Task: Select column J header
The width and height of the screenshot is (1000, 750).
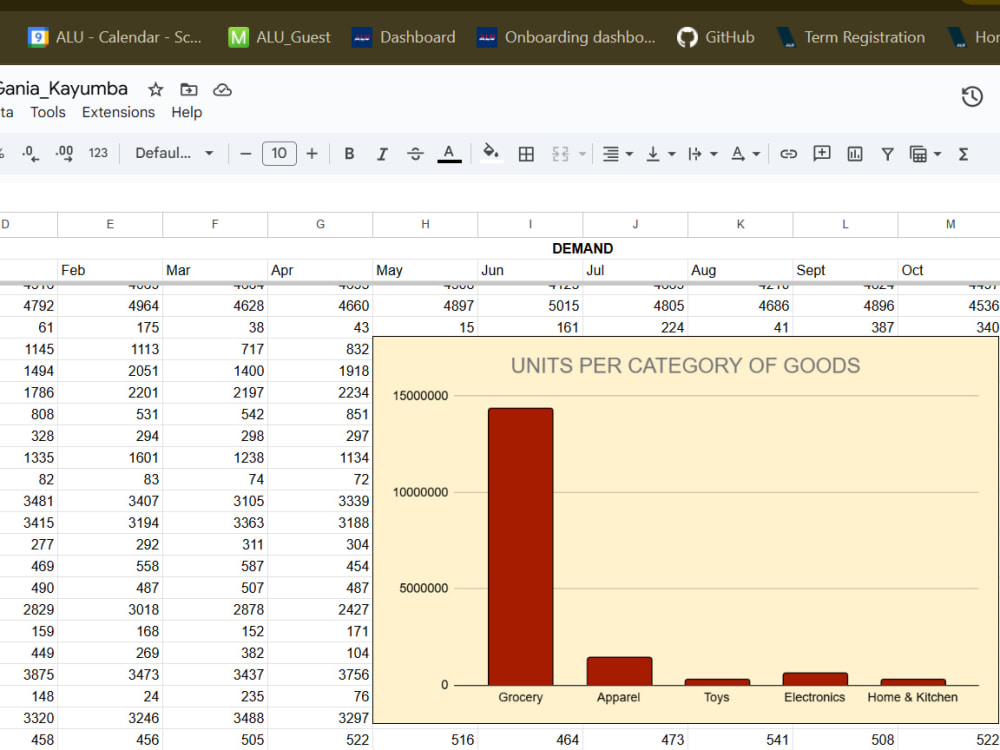Action: point(635,224)
